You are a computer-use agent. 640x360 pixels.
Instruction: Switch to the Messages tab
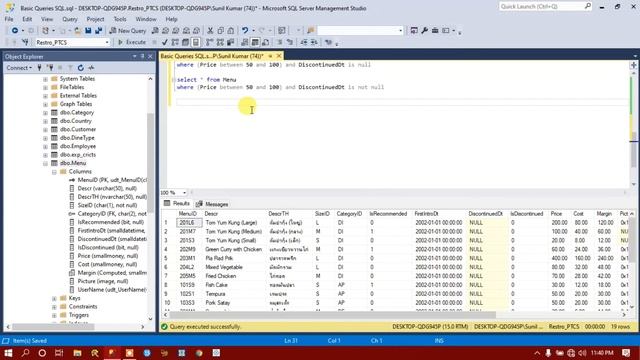click(x=212, y=204)
